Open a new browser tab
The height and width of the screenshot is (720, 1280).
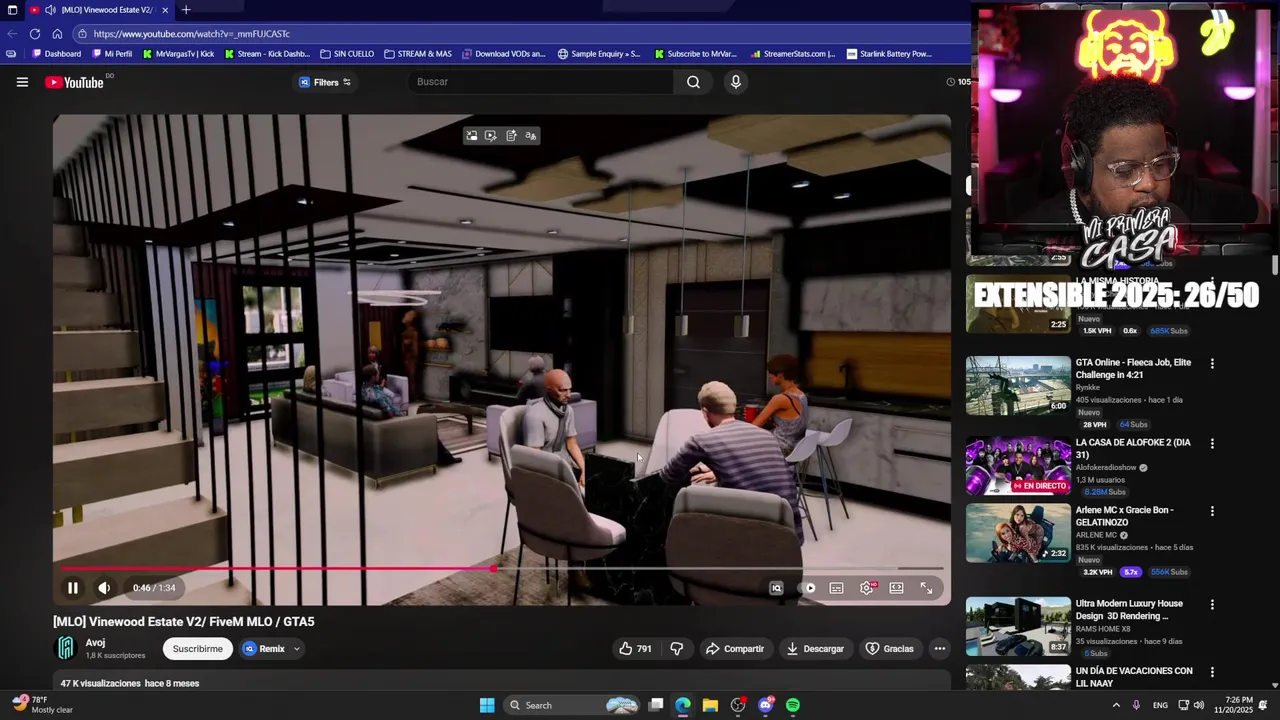186,10
